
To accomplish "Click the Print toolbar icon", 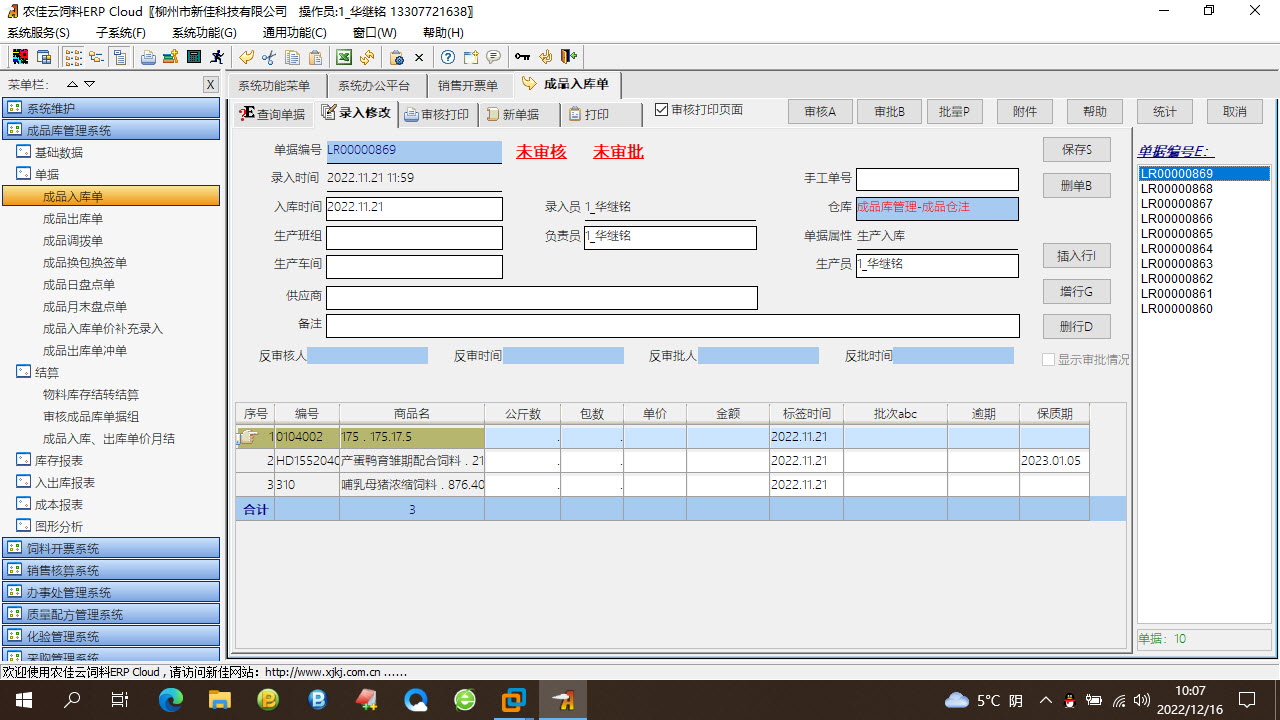I will [x=148, y=57].
